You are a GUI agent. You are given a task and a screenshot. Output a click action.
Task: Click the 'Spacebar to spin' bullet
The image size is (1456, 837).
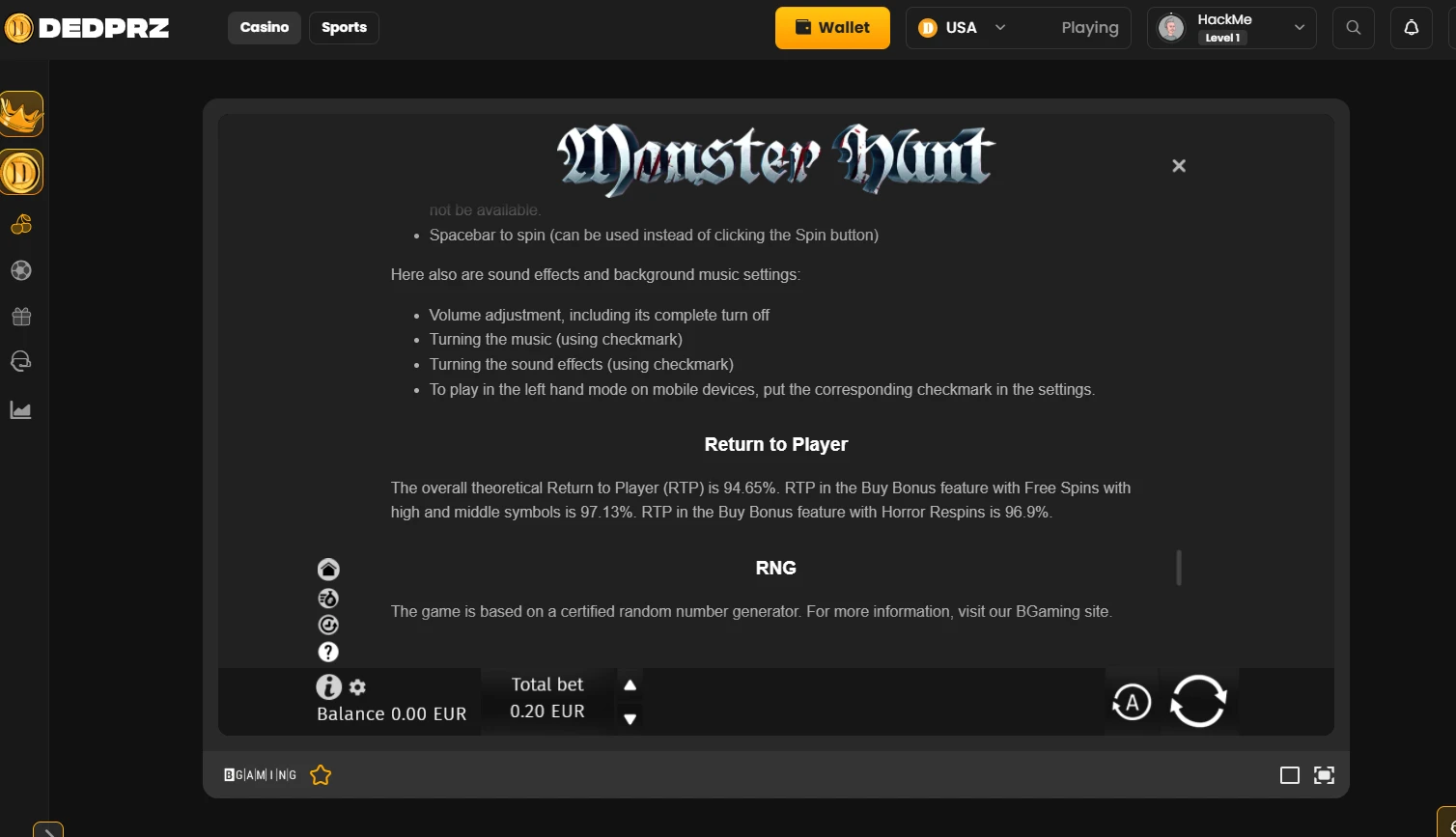654,235
